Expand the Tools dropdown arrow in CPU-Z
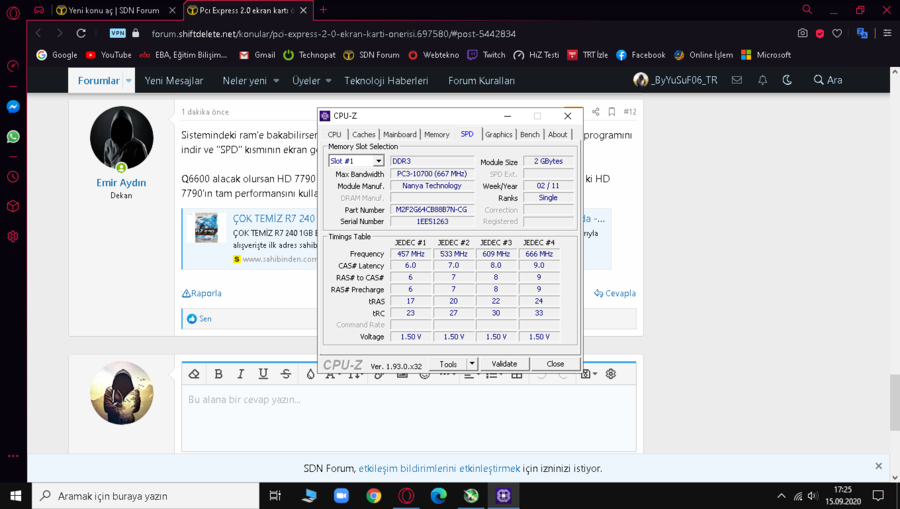Screen dimensions: 900x509 [472, 364]
